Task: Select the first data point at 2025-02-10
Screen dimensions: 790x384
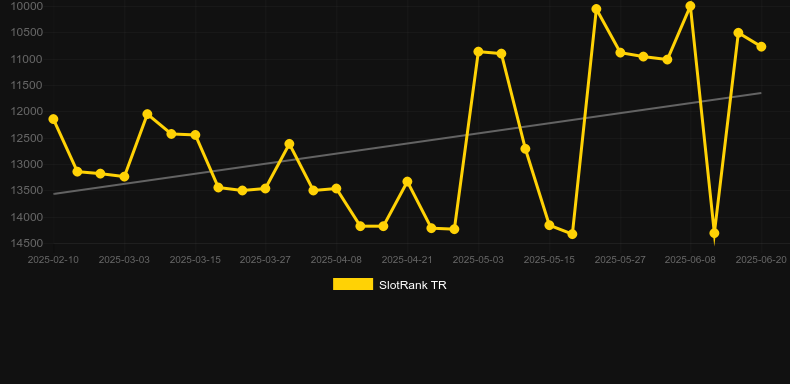Action: 53,119
